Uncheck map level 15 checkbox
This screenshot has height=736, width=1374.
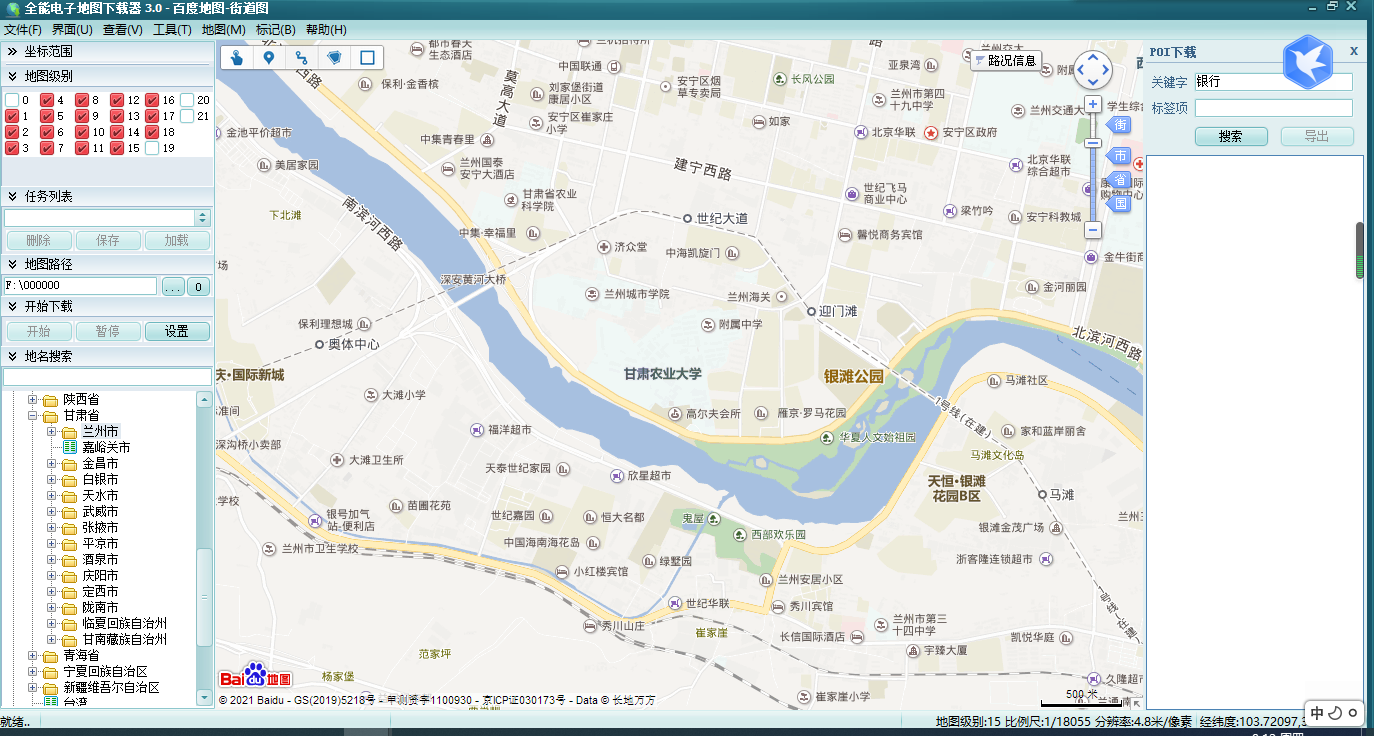tap(117, 148)
